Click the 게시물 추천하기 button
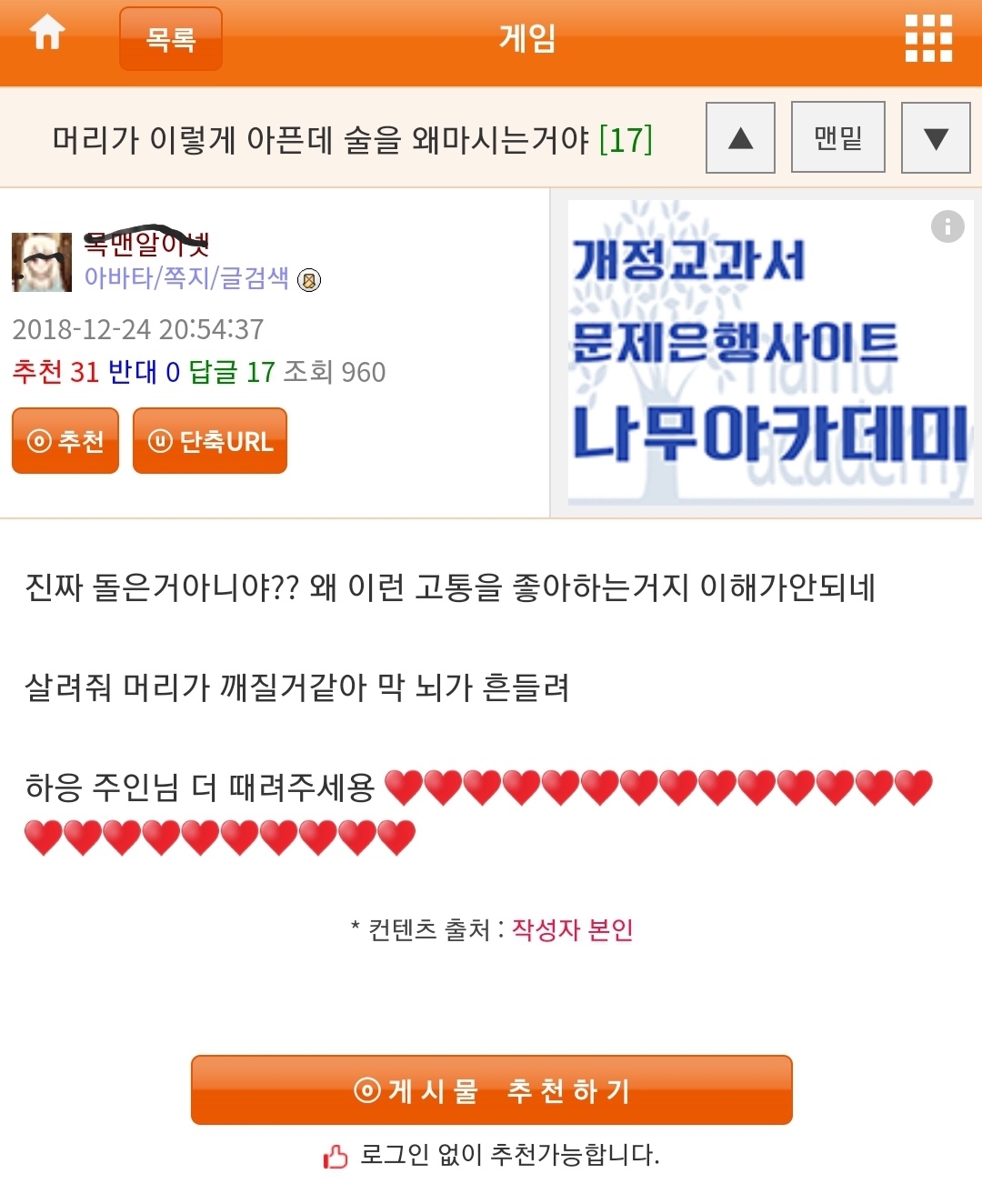 click(x=492, y=1089)
